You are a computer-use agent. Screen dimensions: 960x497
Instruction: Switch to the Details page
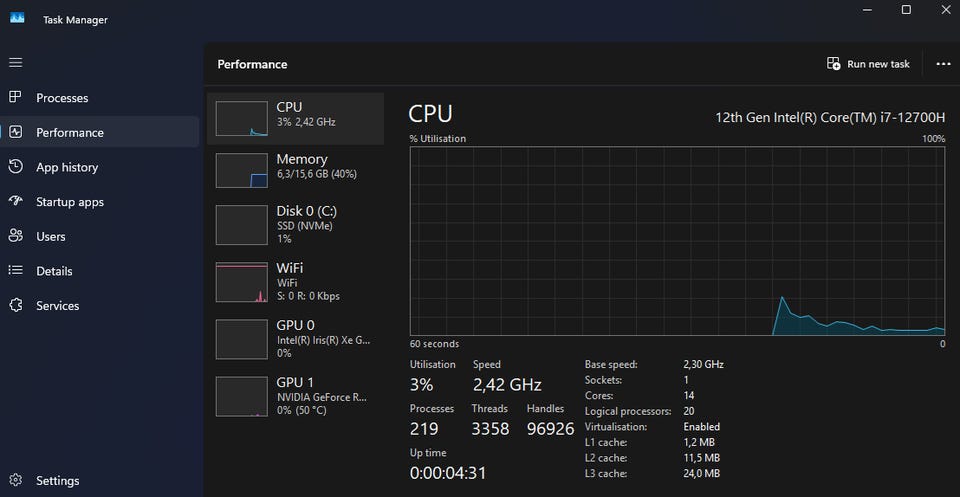(99, 271)
